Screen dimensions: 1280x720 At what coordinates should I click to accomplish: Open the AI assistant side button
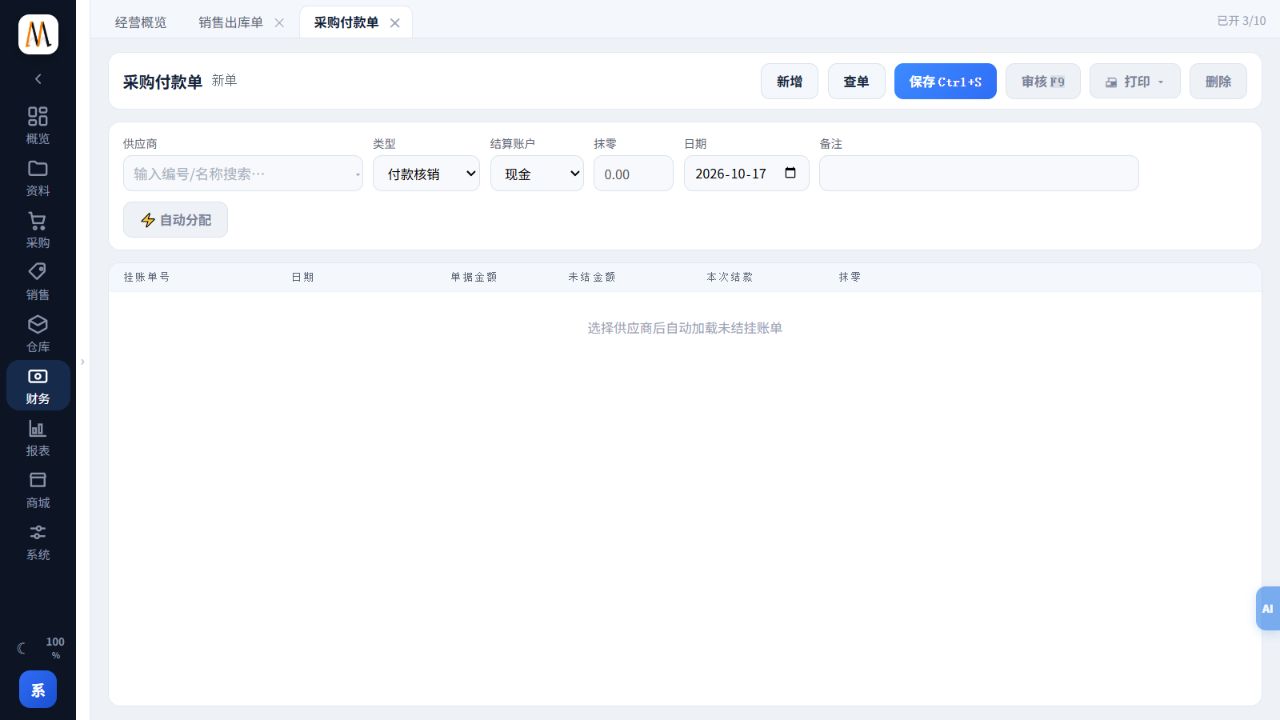point(1268,608)
